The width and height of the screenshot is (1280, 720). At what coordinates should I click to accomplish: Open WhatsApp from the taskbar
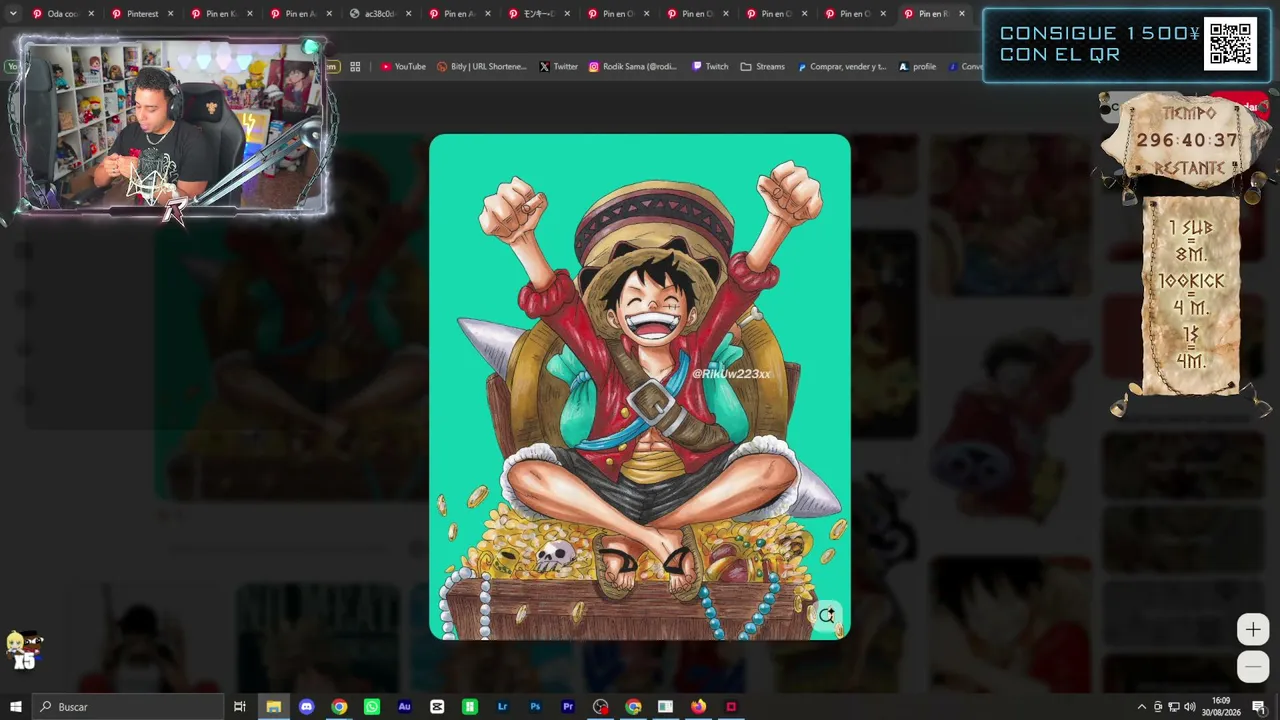[372, 707]
